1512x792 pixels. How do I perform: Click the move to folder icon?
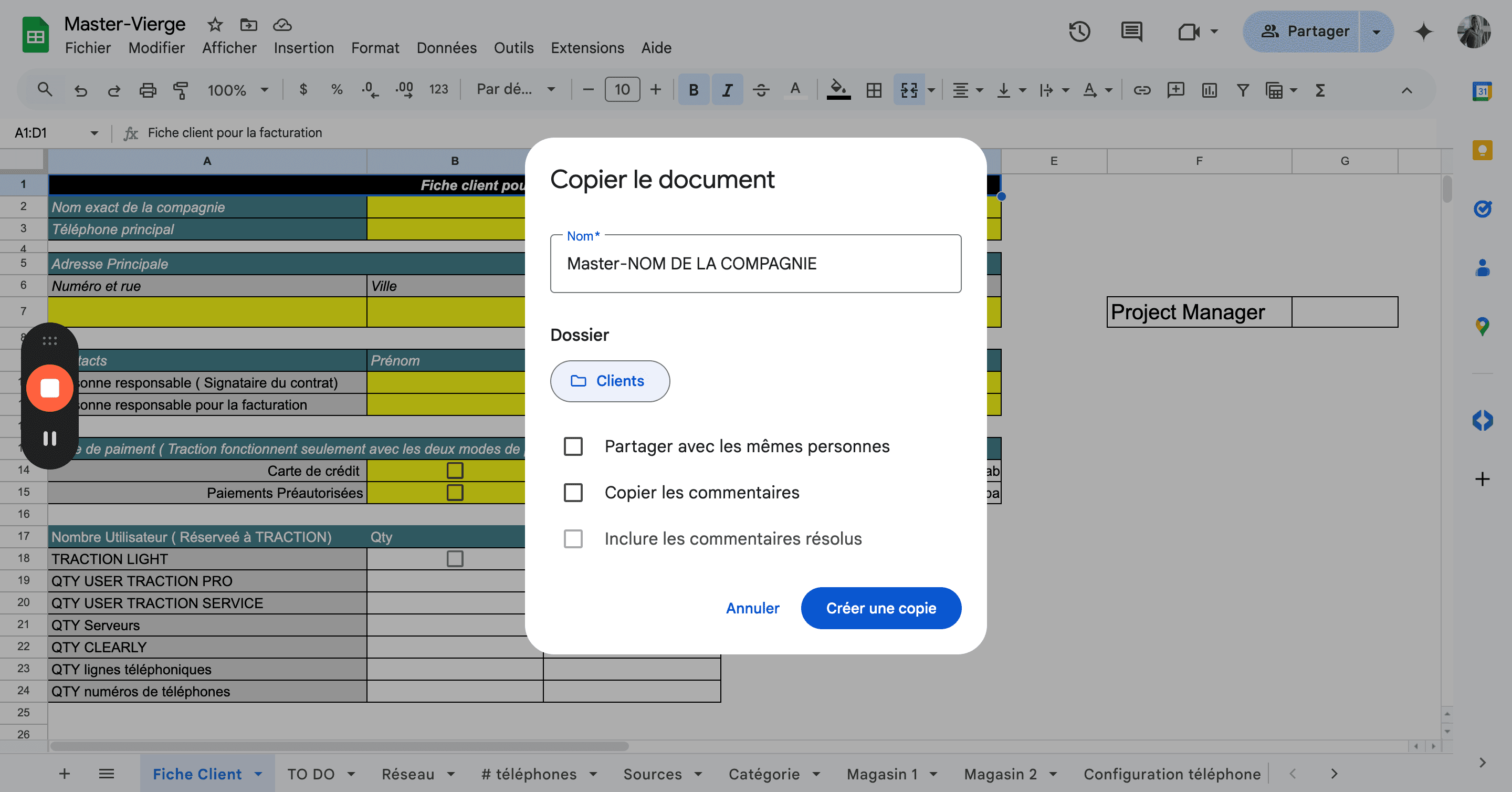pos(249,25)
